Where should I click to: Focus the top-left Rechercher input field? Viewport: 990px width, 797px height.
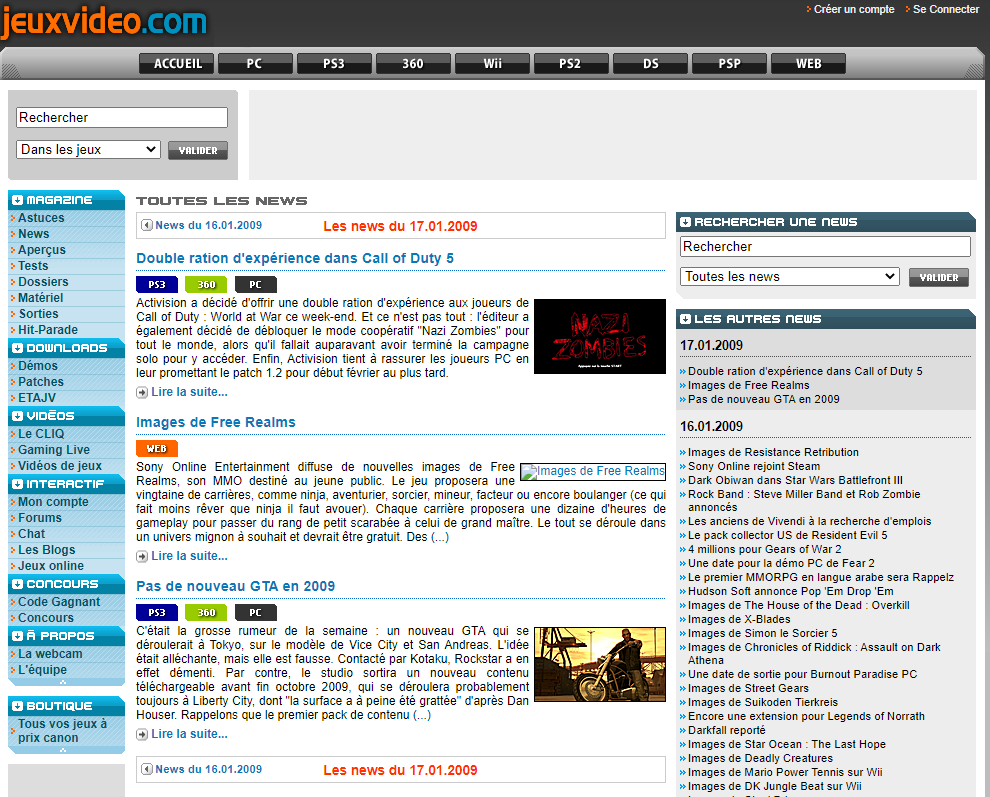(x=122, y=117)
